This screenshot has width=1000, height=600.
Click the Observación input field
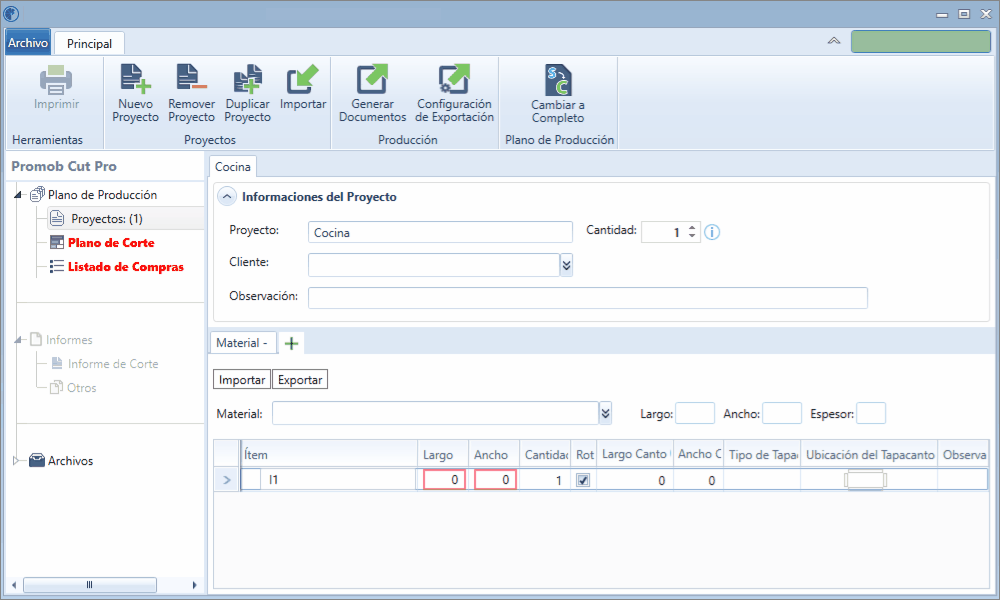(587, 298)
